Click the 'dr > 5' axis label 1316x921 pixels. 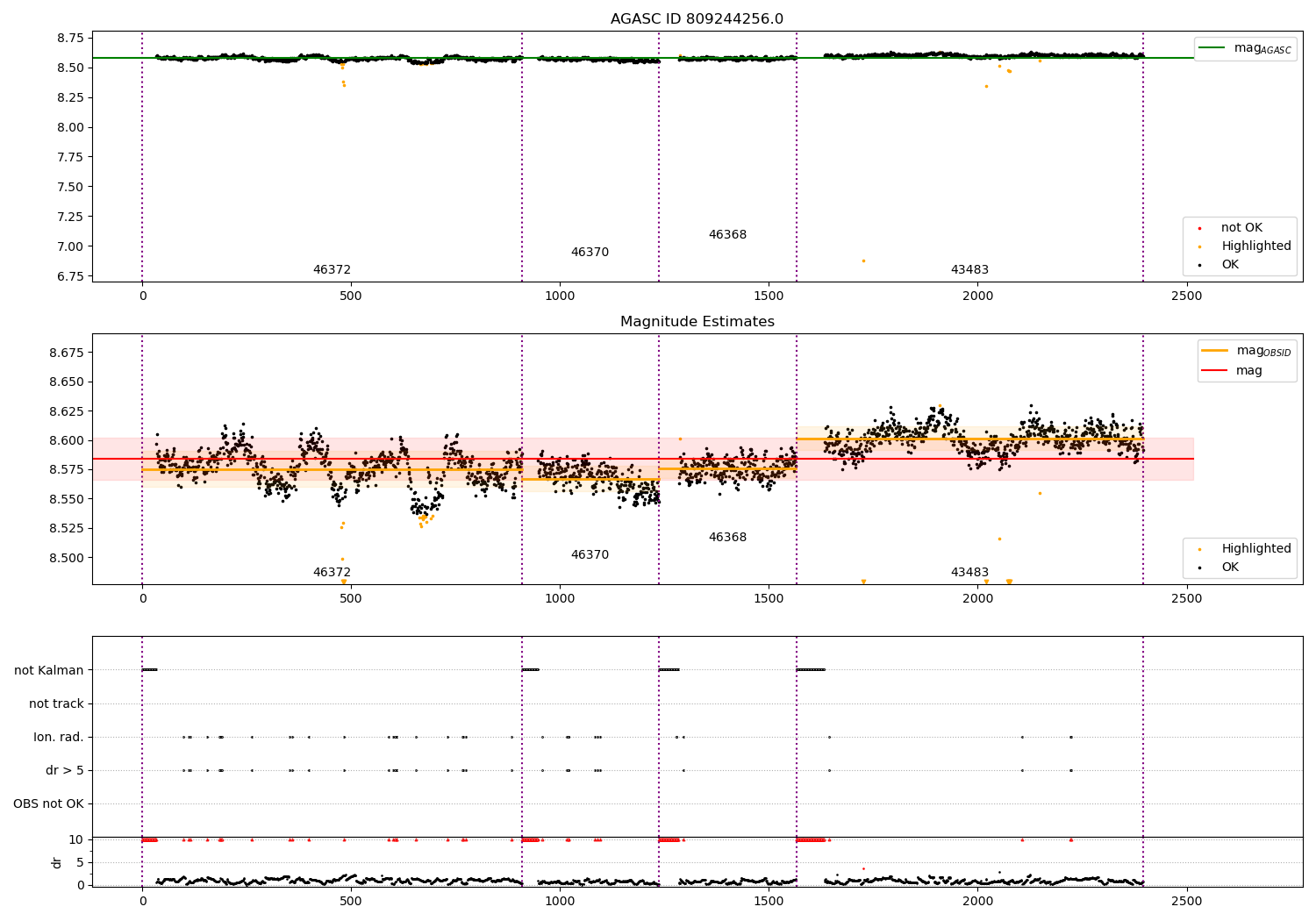[65, 770]
